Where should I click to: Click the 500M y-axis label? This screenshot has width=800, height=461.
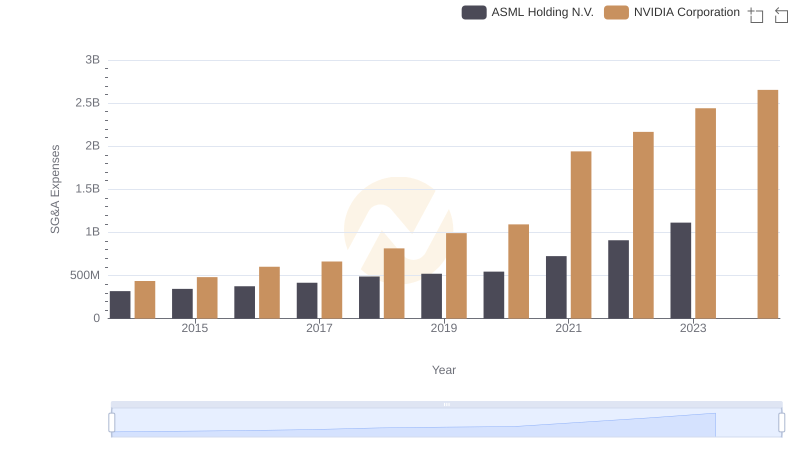coord(85,275)
